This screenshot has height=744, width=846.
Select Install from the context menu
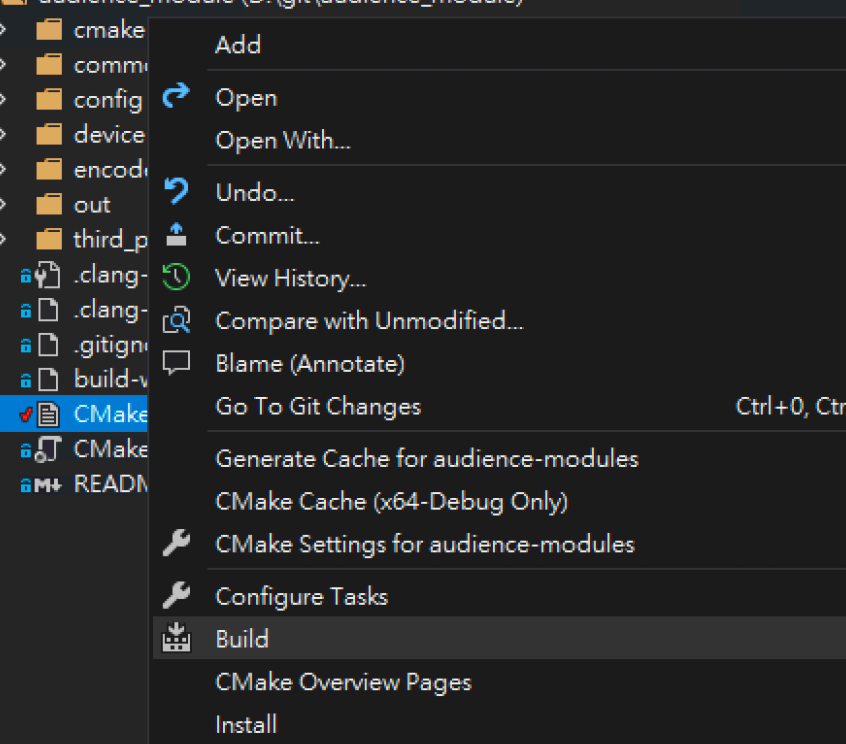[x=246, y=724]
